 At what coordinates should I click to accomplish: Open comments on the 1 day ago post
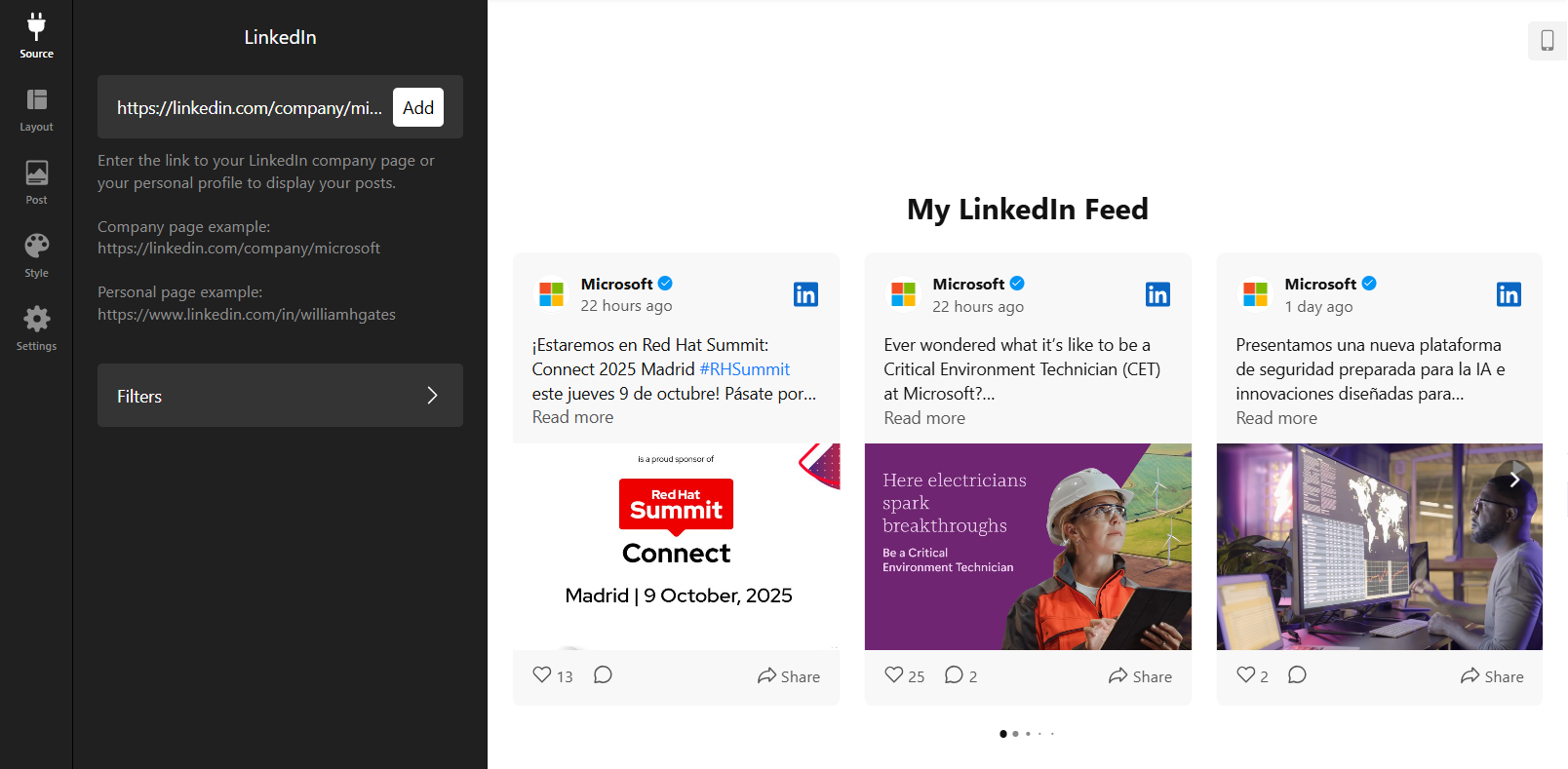(x=1297, y=674)
